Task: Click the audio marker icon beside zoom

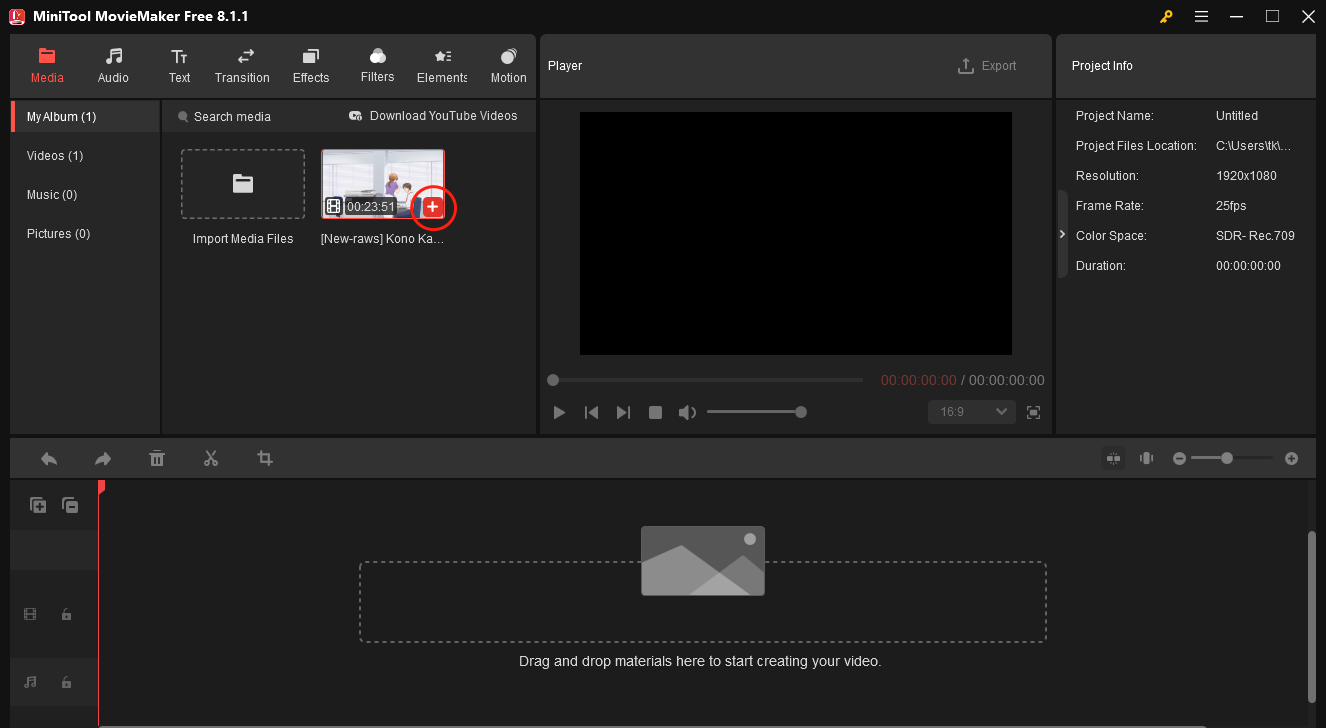Action: pos(1146,458)
